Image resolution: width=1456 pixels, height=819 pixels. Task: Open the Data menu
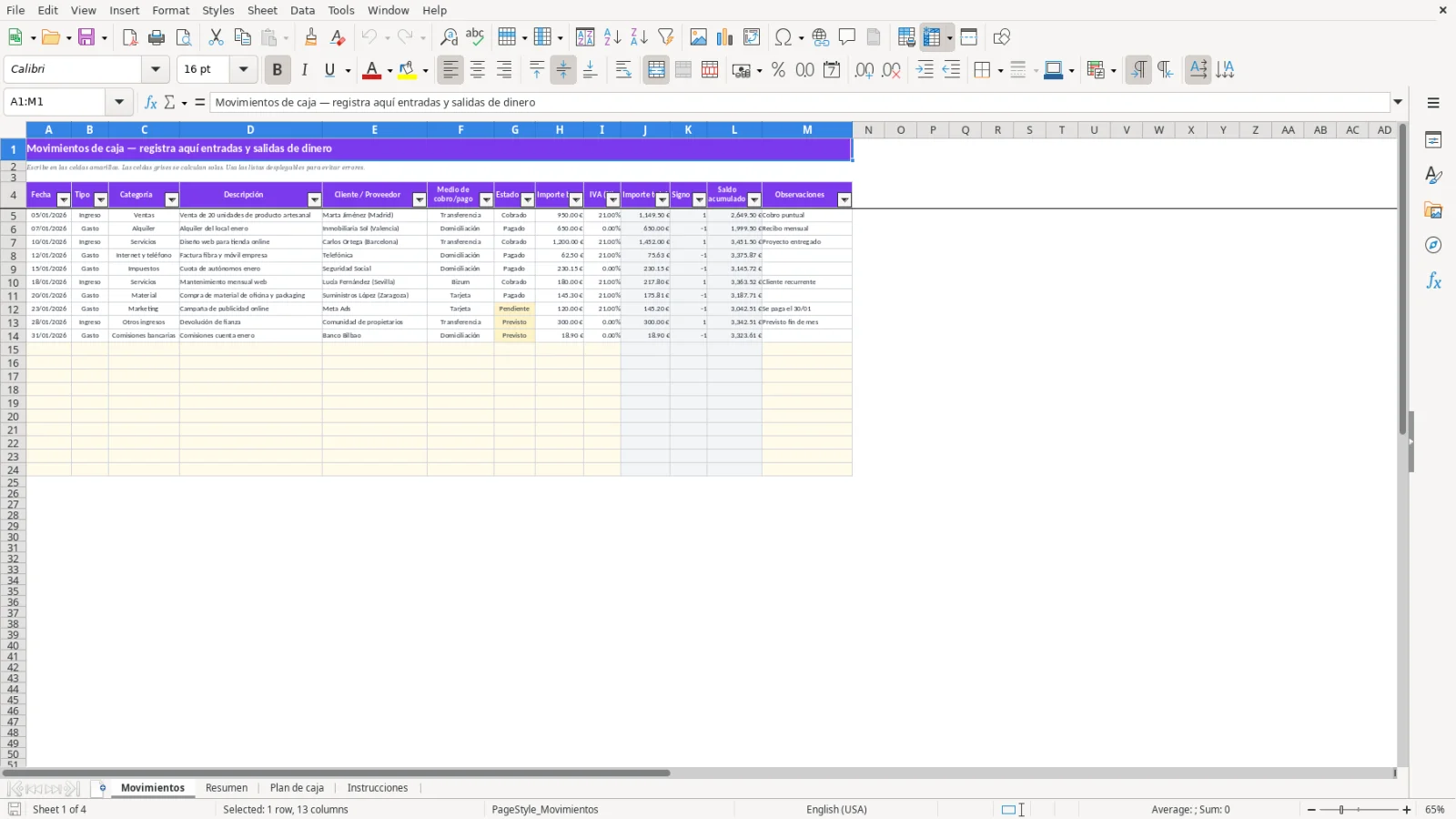303,10
